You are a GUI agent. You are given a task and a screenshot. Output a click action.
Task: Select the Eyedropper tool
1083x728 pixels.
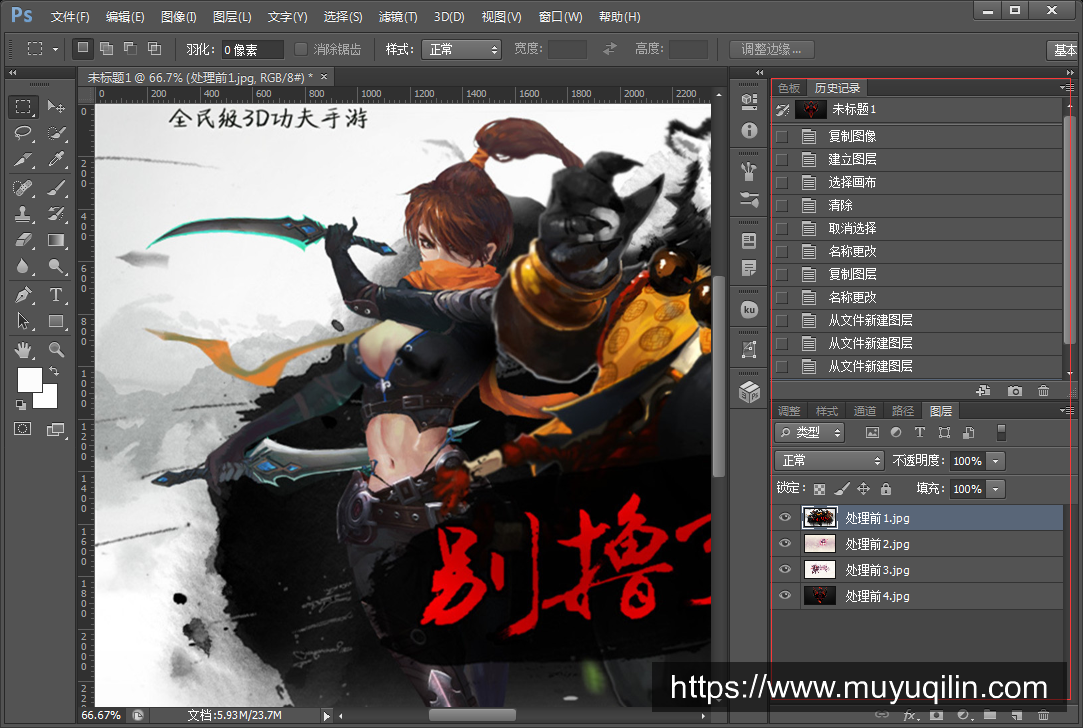pos(57,160)
